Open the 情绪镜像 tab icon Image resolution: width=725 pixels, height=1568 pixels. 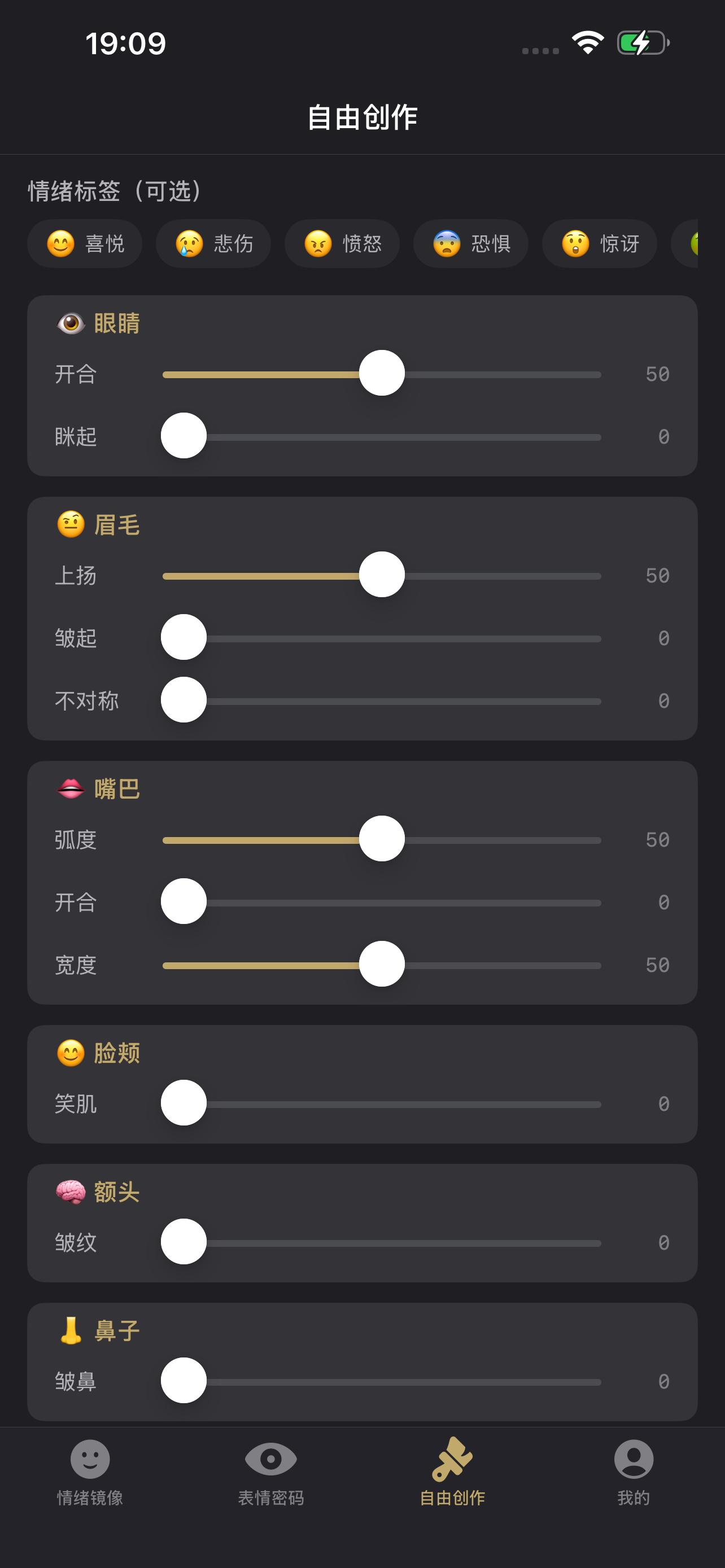click(90, 1458)
